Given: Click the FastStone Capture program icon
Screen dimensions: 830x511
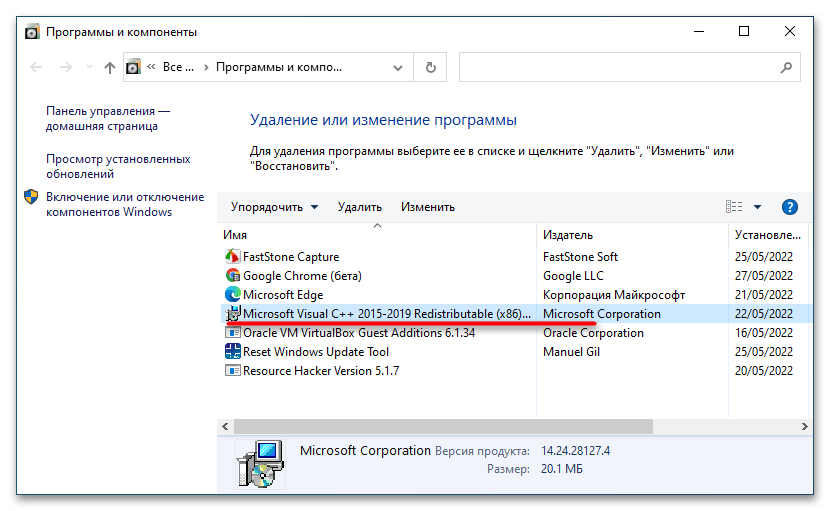Looking at the screenshot, I should pos(234,257).
